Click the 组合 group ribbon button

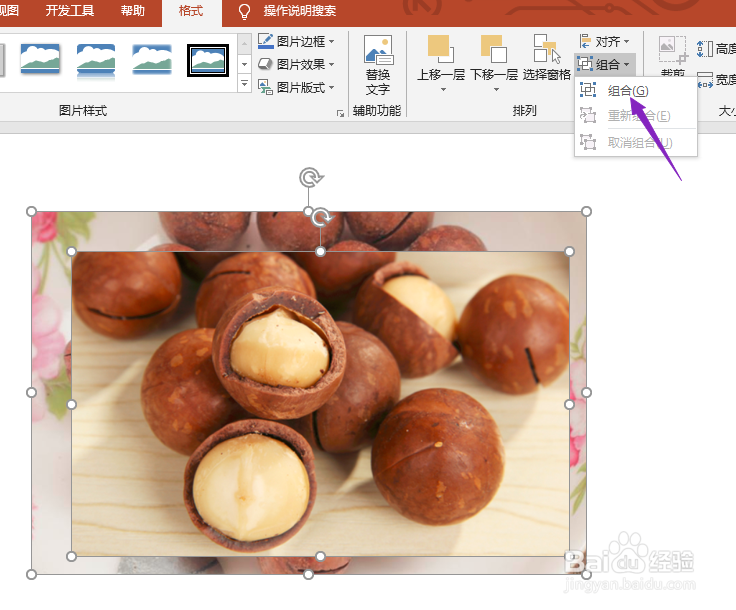(605, 64)
